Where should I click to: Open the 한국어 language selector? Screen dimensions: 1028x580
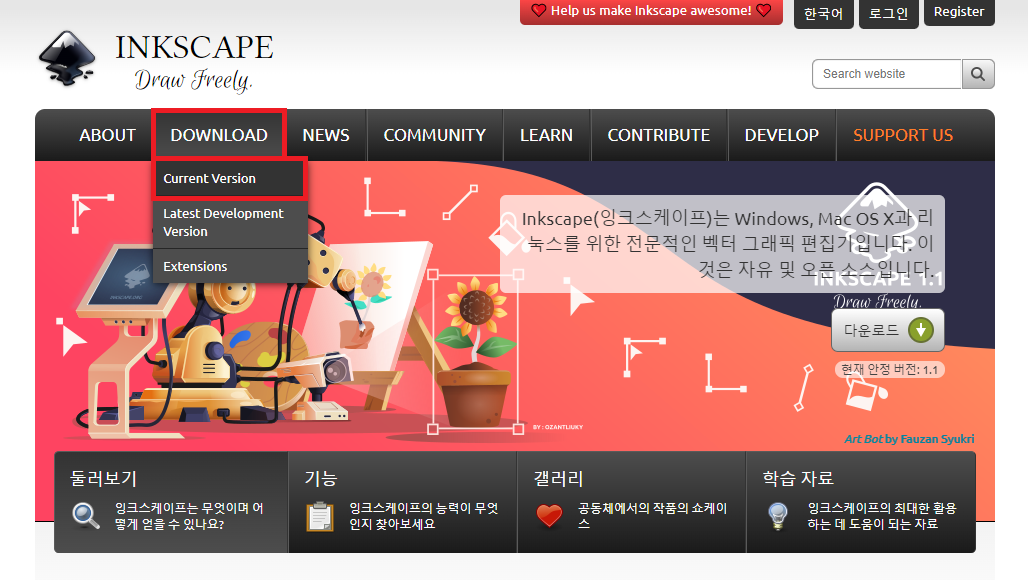[x=823, y=13]
